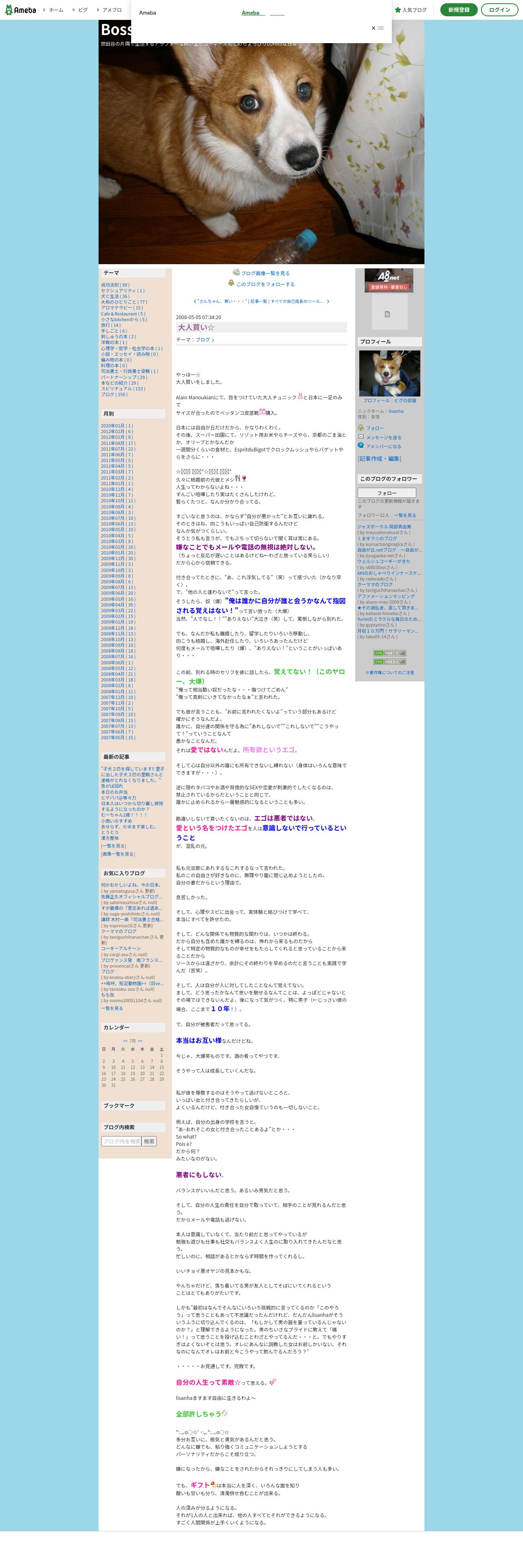Open 記事作成・編集 link

380,458
